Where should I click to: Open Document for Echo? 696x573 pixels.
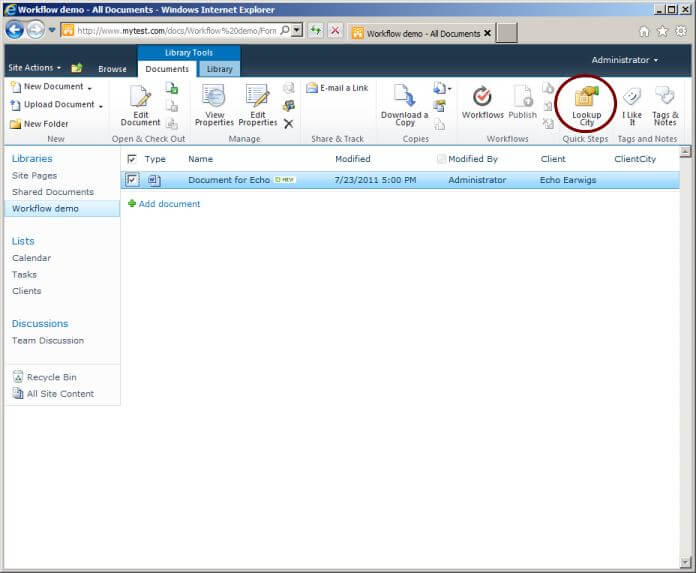[x=229, y=180]
